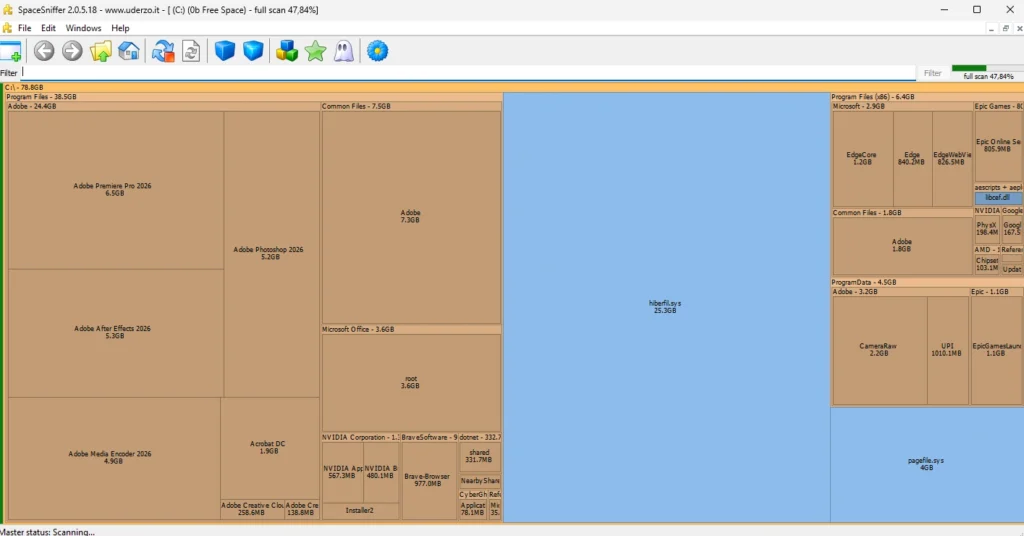The image size is (1024, 536).
Task: Open the File menu
Action: point(25,28)
